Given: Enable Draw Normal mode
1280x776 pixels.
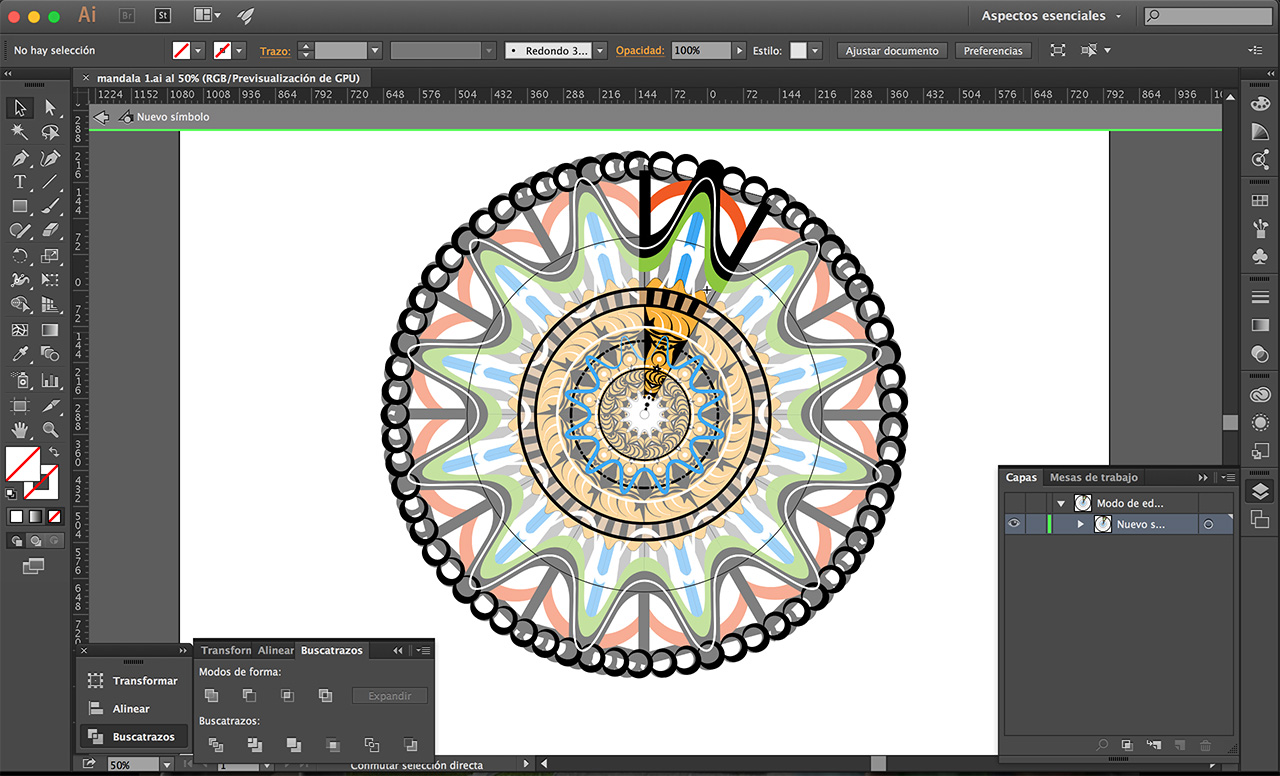Looking at the screenshot, I should [x=16, y=541].
